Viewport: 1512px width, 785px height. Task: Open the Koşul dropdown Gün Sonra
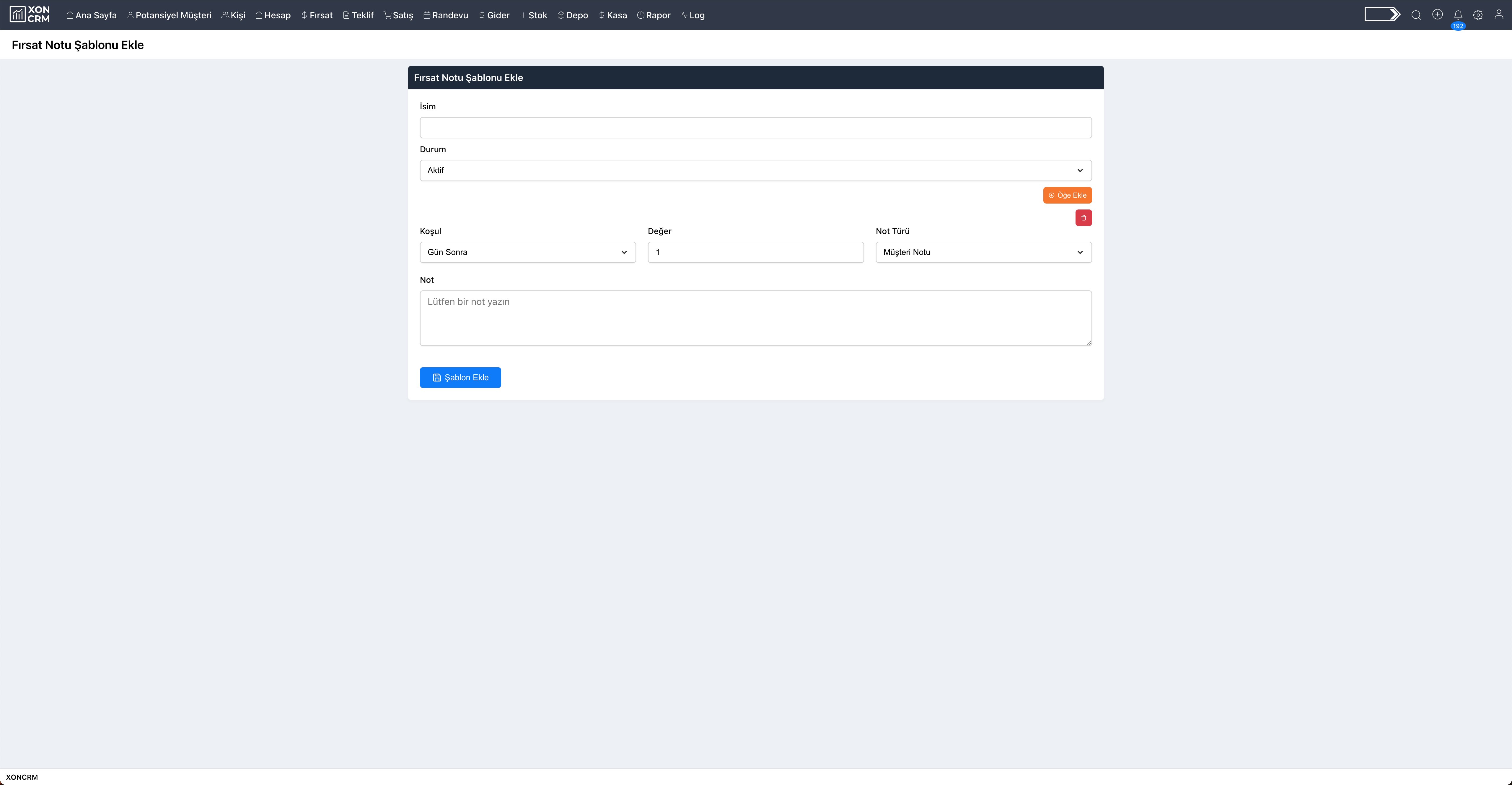tap(527, 253)
